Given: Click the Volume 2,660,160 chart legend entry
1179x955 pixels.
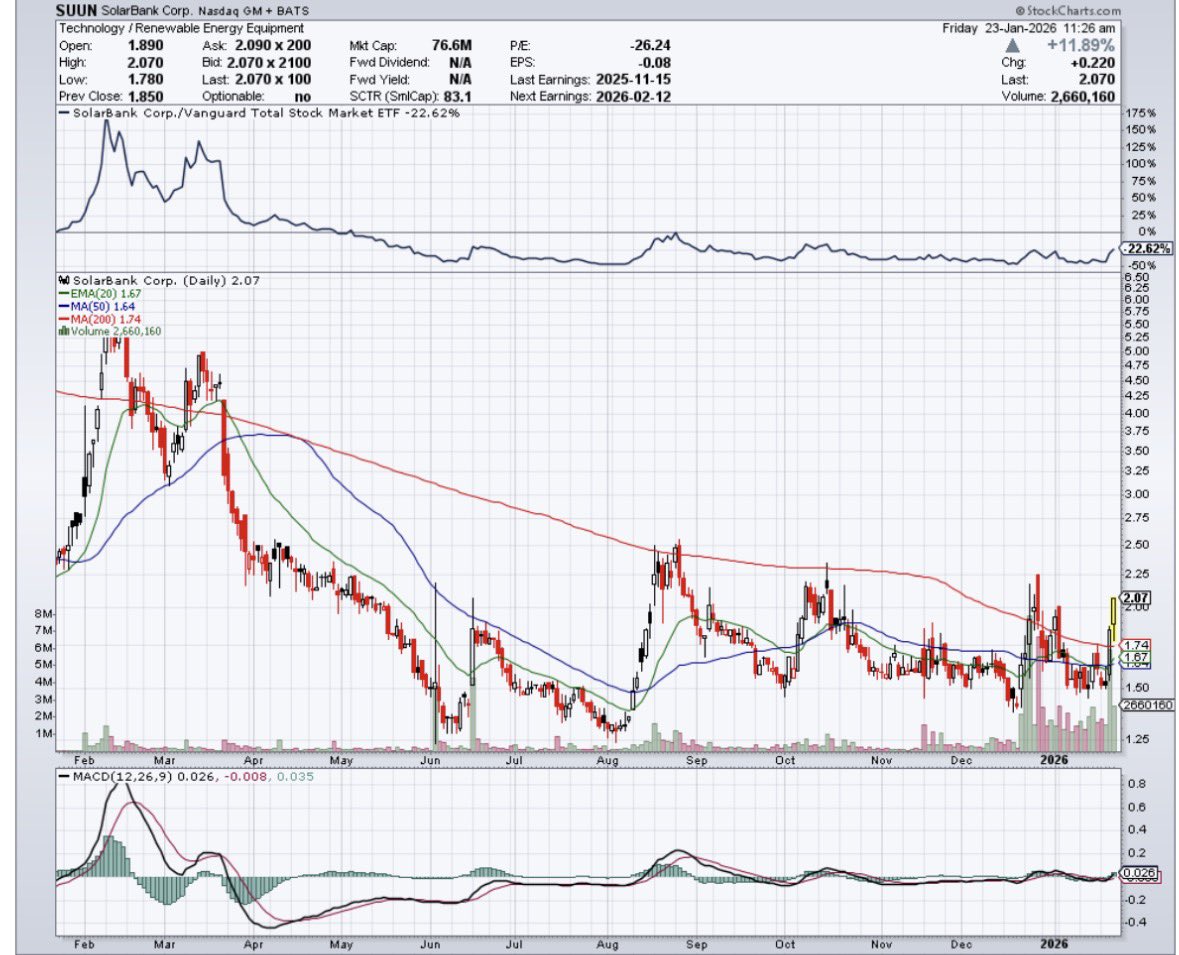Looking at the screenshot, I should pyautogui.click(x=115, y=331).
